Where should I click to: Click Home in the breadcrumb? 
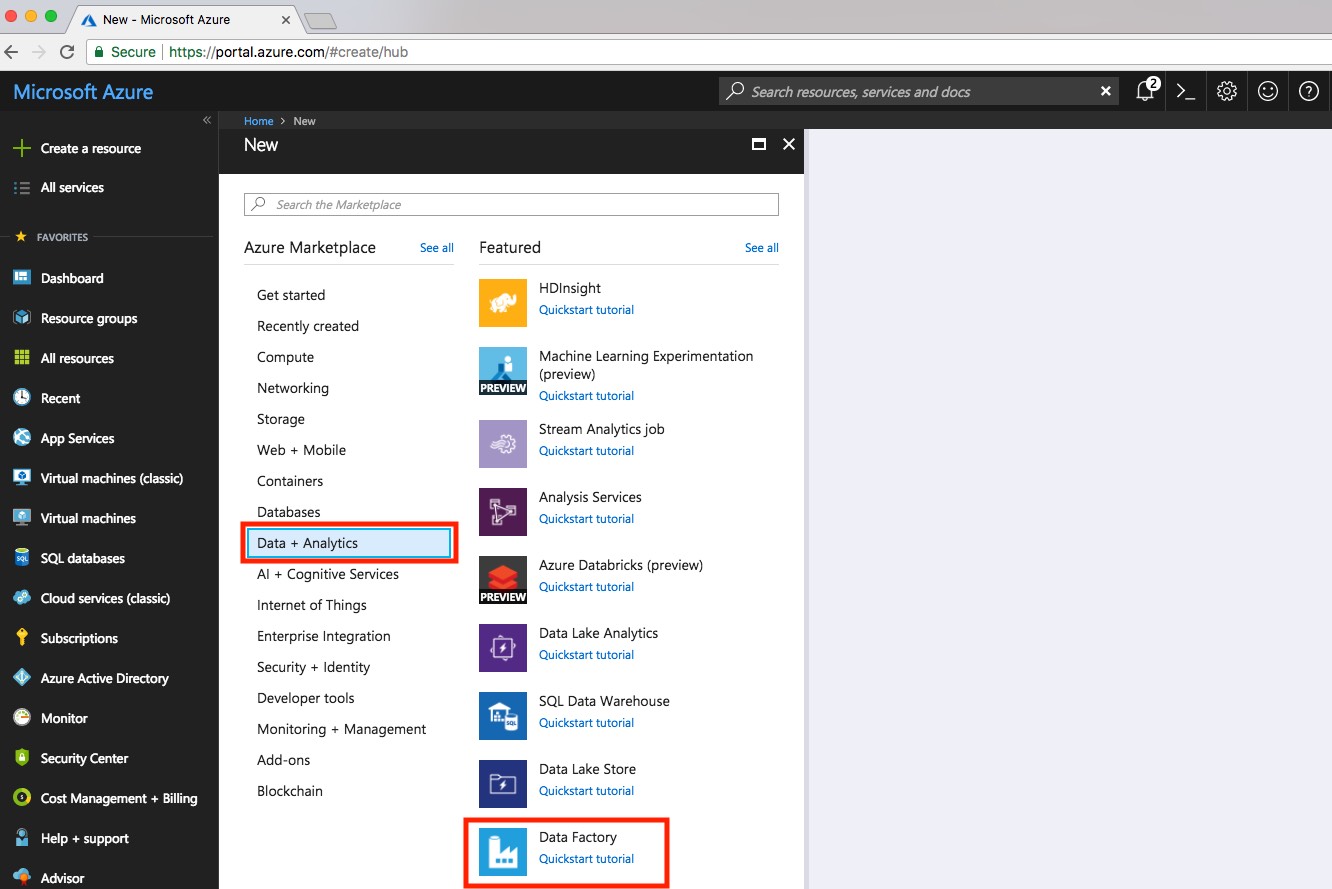pos(258,121)
